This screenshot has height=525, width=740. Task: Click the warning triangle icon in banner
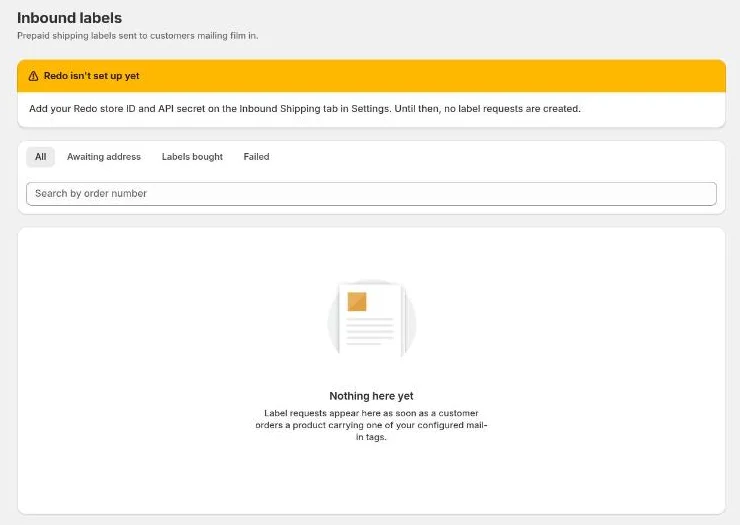pyautogui.click(x=34, y=76)
